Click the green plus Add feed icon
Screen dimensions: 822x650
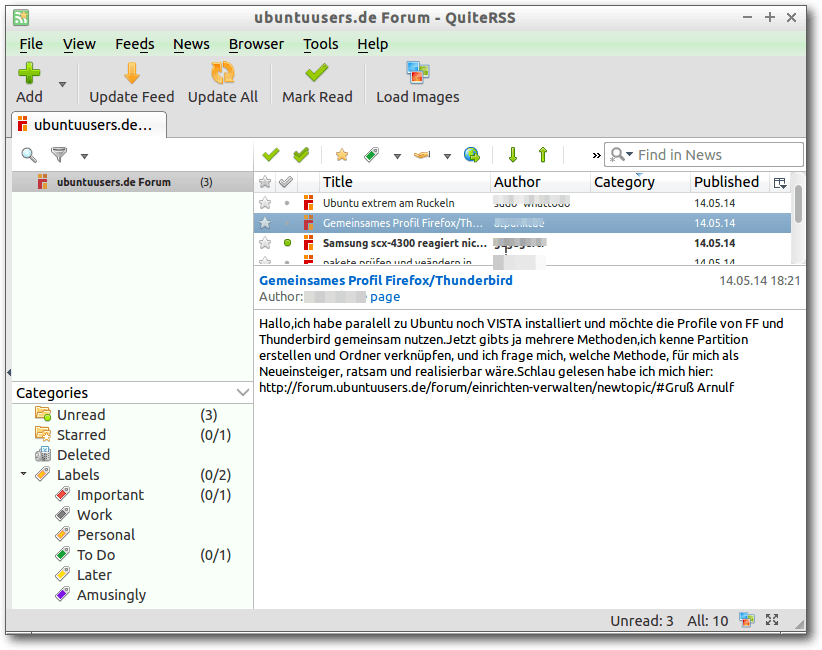(x=29, y=73)
